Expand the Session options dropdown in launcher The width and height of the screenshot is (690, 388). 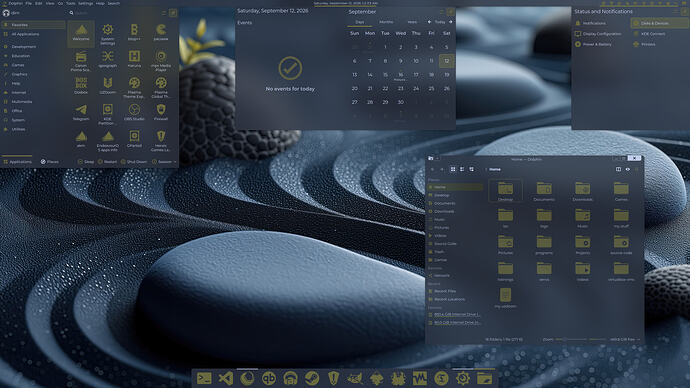click(165, 162)
